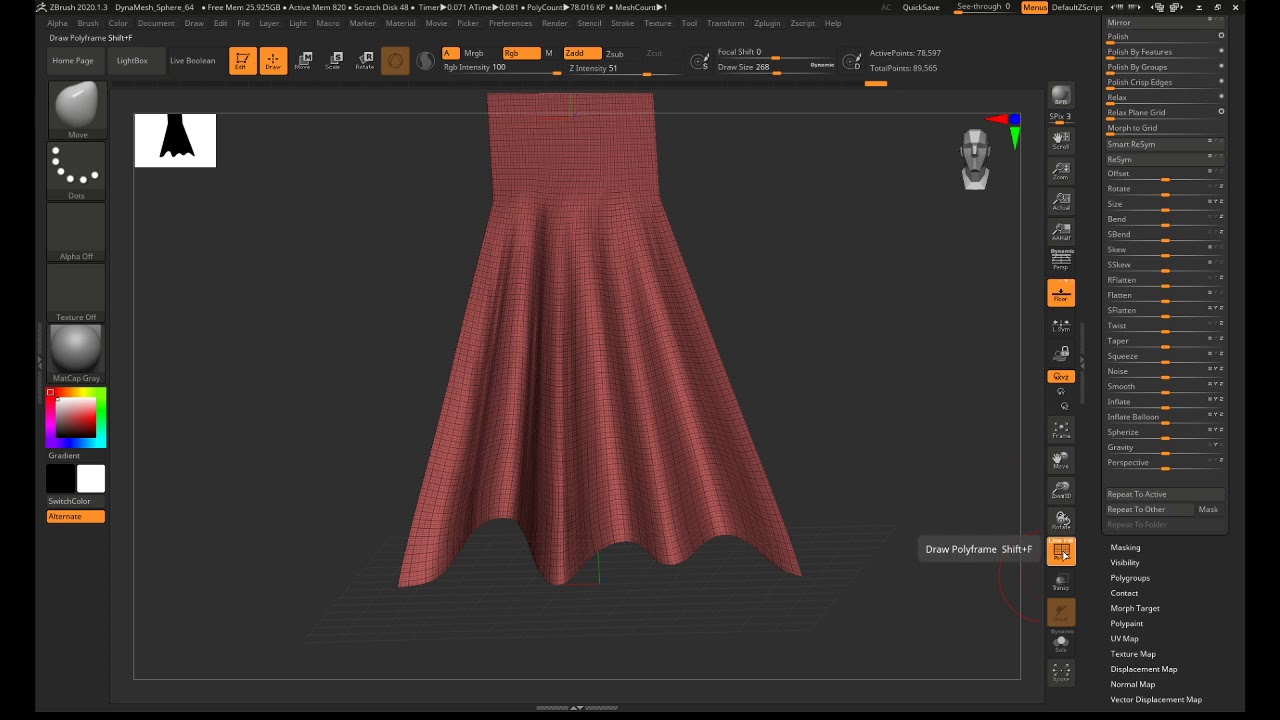The image size is (1280, 720).
Task: Click the Rotate view icon in right shelf
Action: [x=1061, y=520]
